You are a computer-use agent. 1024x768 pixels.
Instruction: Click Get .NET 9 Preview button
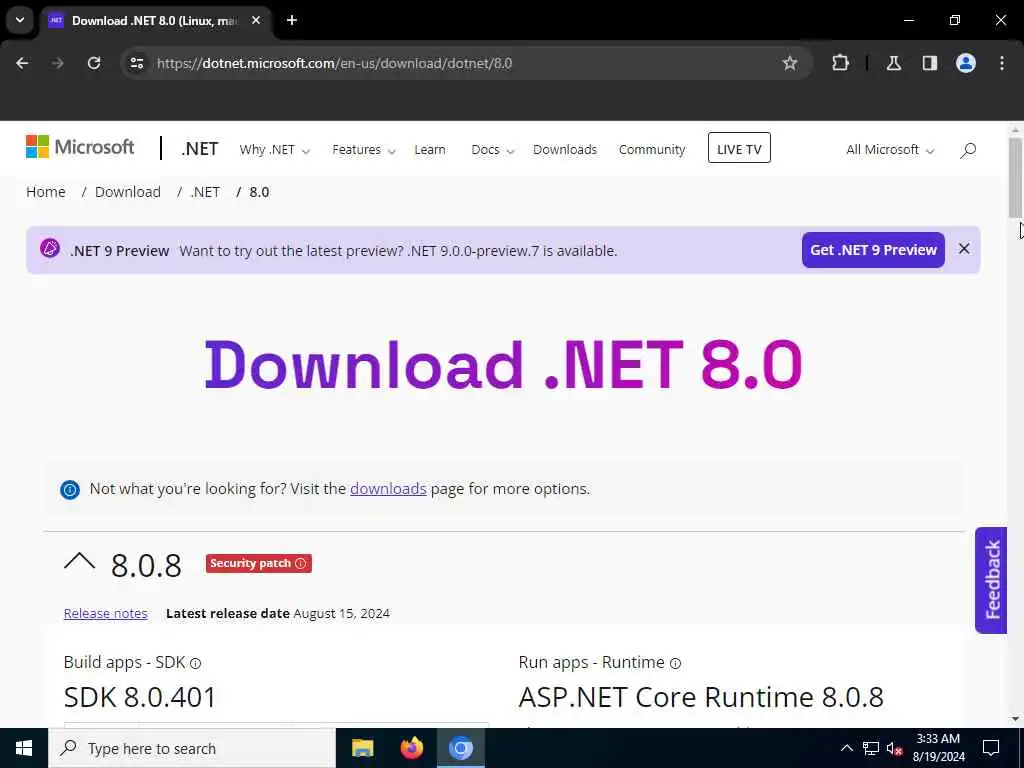[x=873, y=250]
